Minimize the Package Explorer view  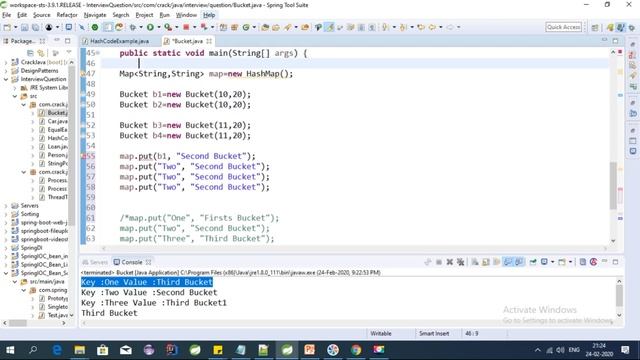click(x=57, y=40)
